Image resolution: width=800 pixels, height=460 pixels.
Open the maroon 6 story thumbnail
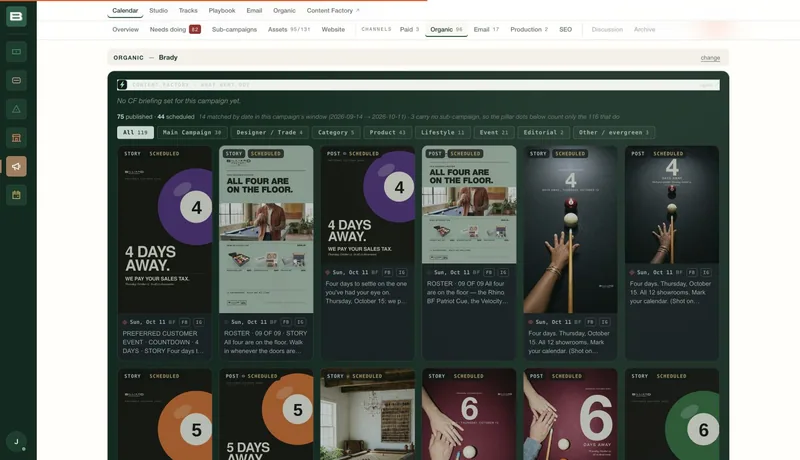[x=469, y=415]
